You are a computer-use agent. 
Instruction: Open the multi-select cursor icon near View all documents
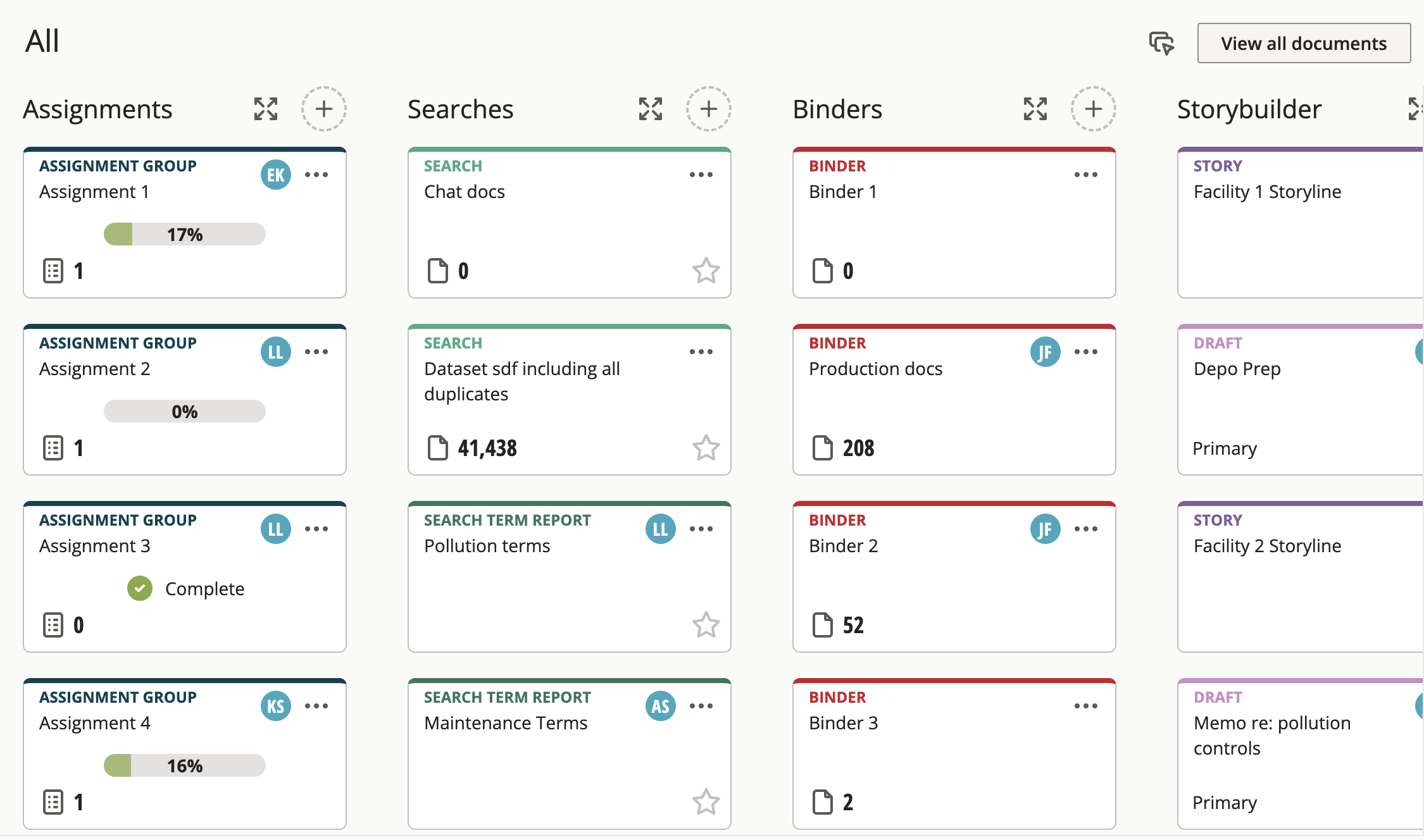pyautogui.click(x=1161, y=43)
